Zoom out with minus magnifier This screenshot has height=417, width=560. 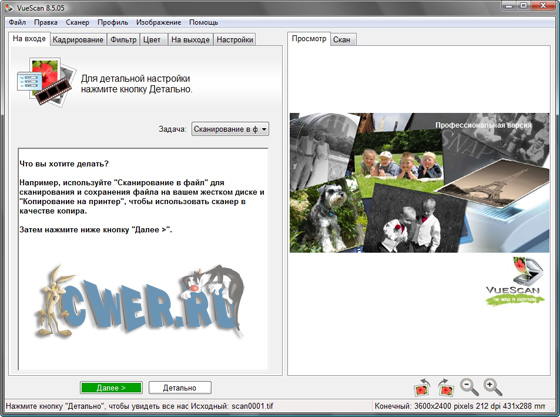pos(469,387)
